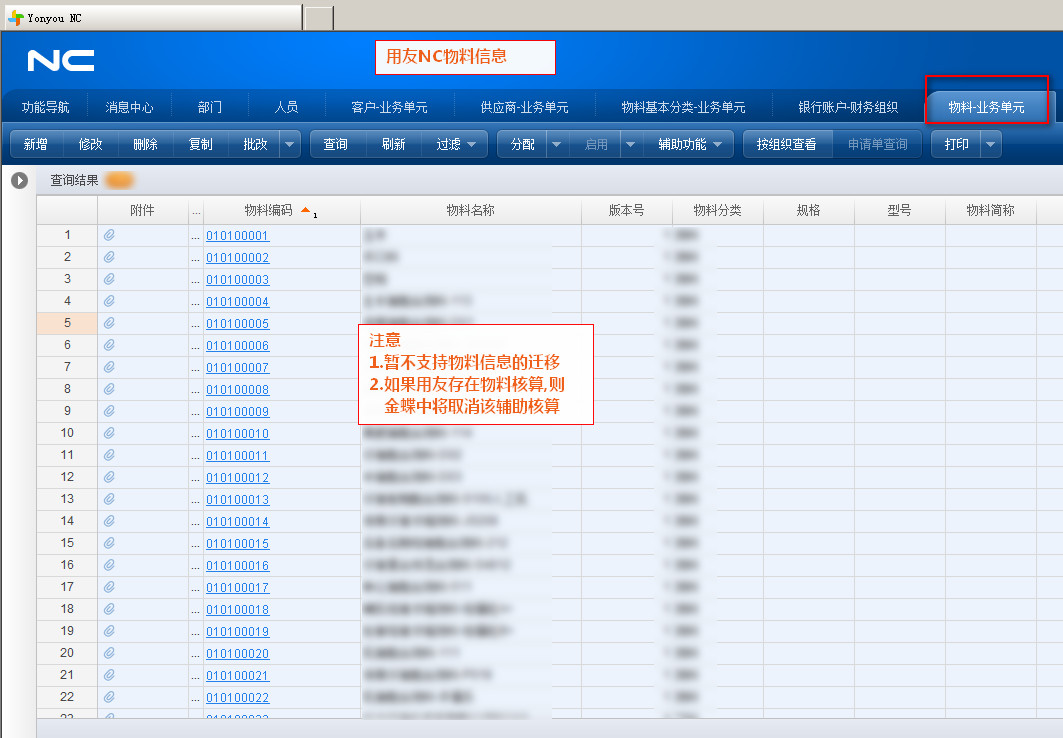Image resolution: width=1063 pixels, height=738 pixels.
Task: Expand the dropdown arrow next to 分配
Action: point(557,144)
